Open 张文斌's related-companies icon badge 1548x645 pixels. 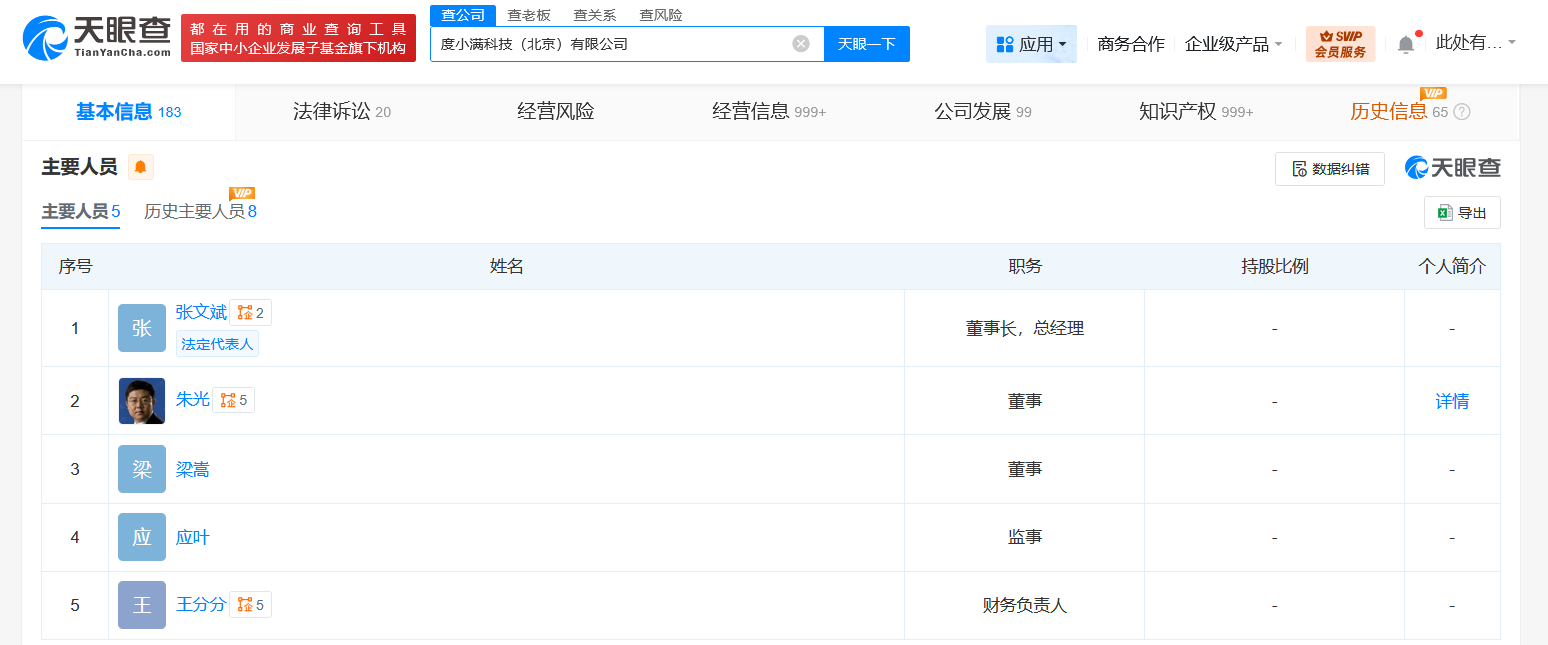[x=251, y=313]
